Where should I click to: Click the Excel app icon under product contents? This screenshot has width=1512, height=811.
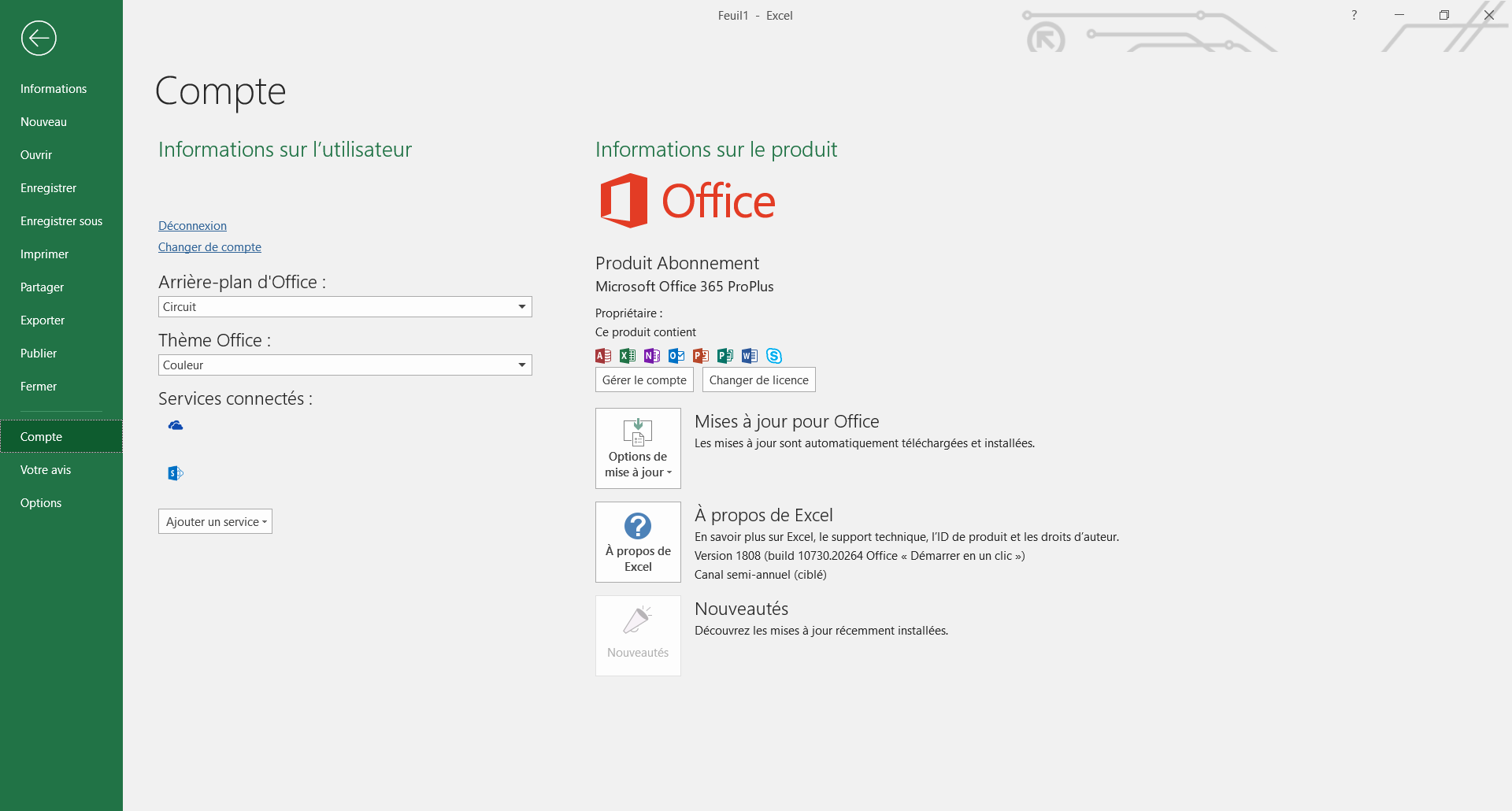(628, 356)
